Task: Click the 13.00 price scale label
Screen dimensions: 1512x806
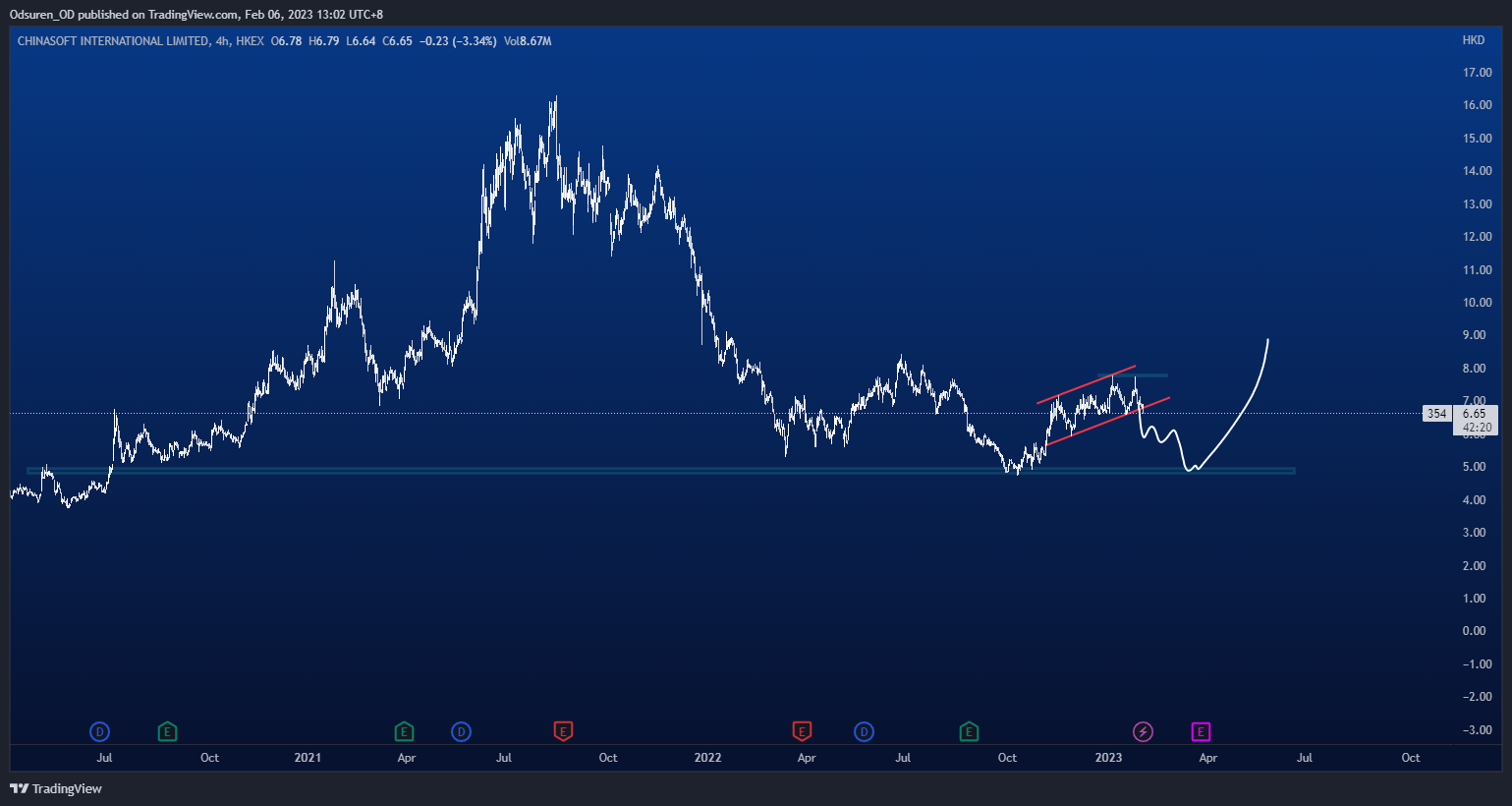Action: (x=1477, y=204)
